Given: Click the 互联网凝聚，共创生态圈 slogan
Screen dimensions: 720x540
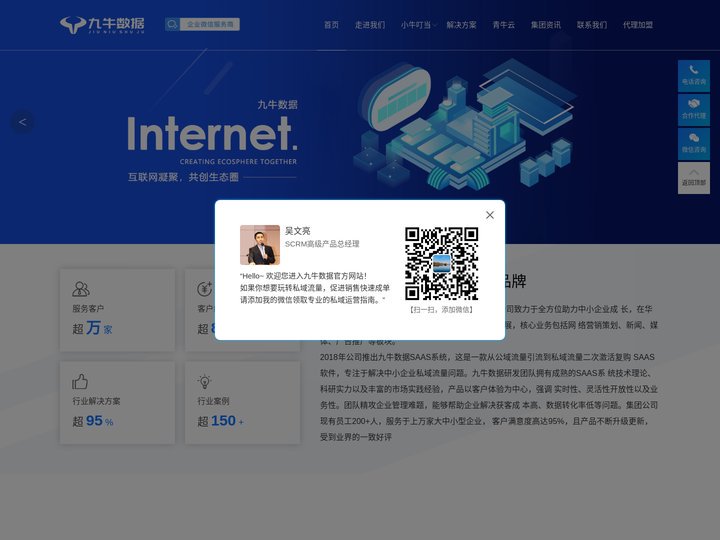Looking at the screenshot, I should point(183,177).
